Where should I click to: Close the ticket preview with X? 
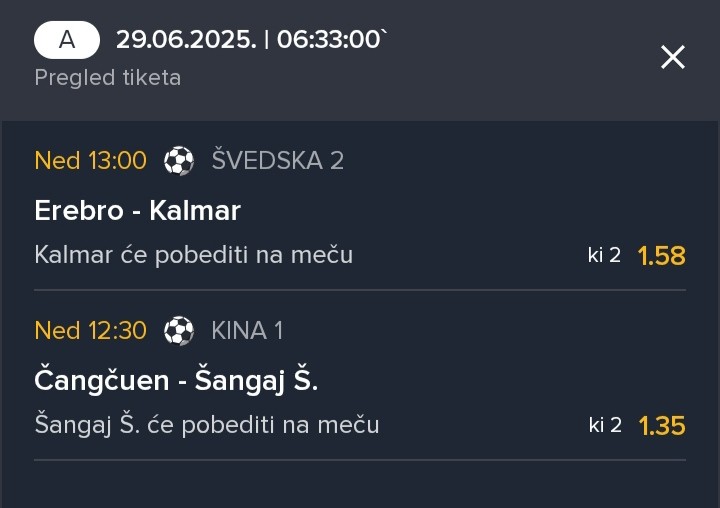click(673, 57)
